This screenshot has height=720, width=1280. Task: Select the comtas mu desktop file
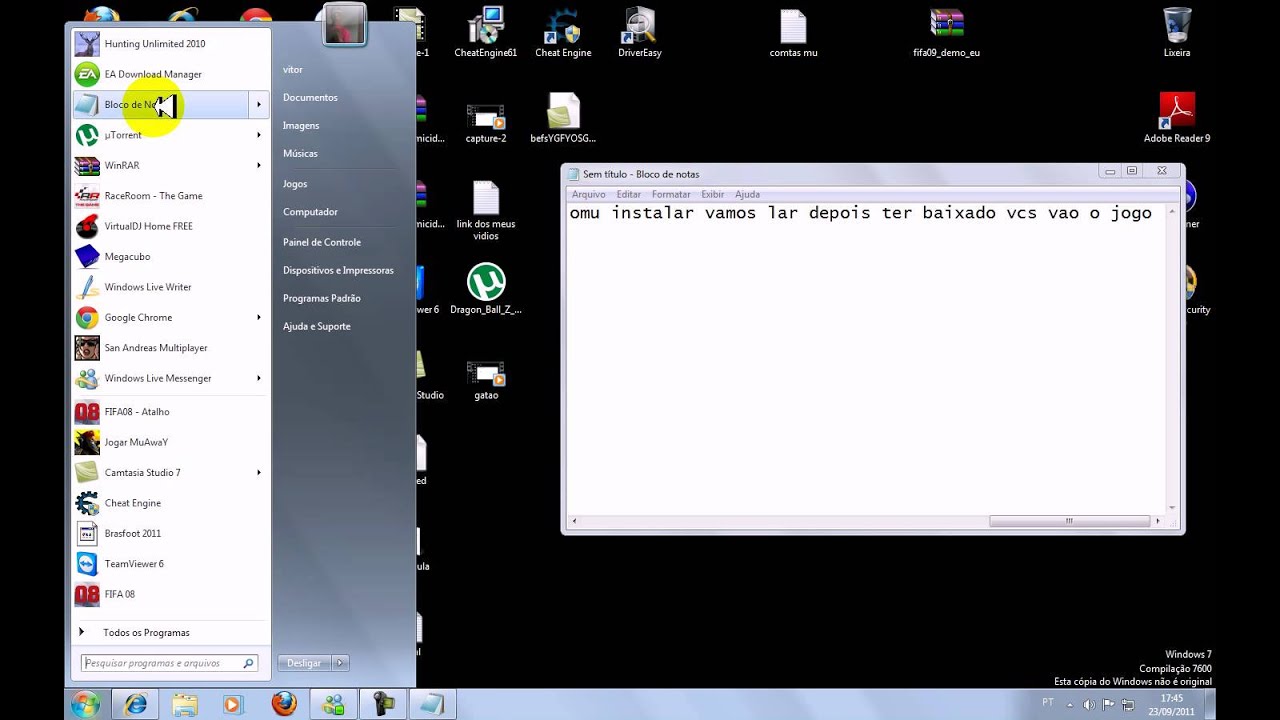pyautogui.click(x=793, y=33)
